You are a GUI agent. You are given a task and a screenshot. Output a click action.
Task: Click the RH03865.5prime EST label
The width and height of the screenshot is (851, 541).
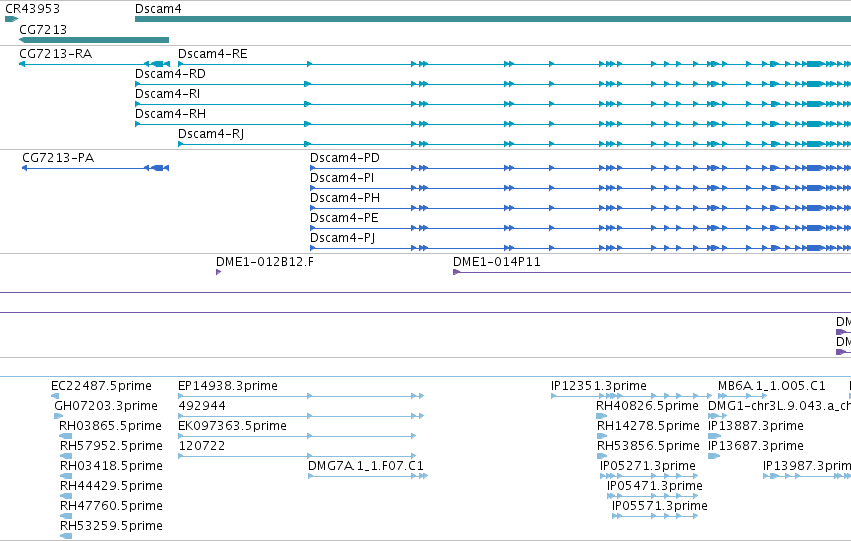click(111, 426)
